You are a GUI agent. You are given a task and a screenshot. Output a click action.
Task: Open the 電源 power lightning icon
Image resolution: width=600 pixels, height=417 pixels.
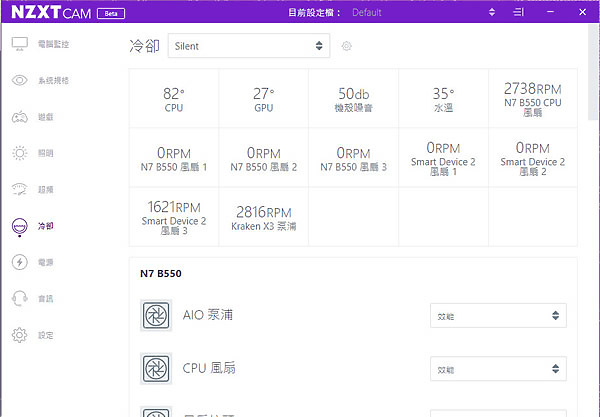pyautogui.click(x=20, y=262)
